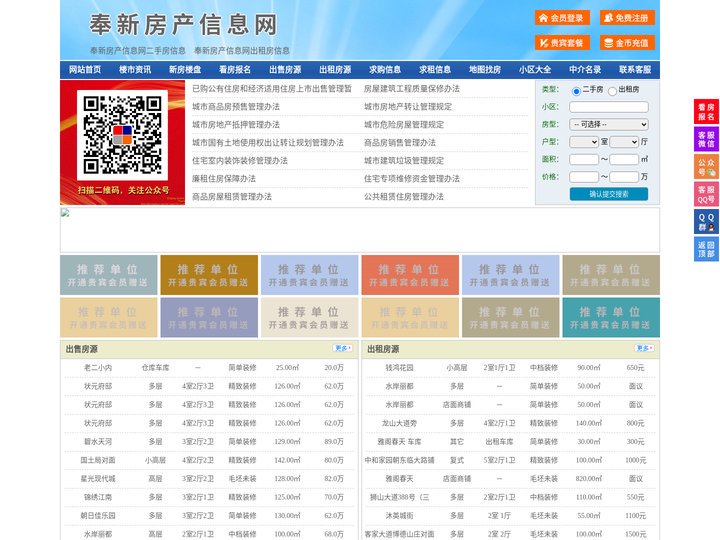Click the broken image banner icon
This screenshot has height=540, width=720.
tap(65, 213)
